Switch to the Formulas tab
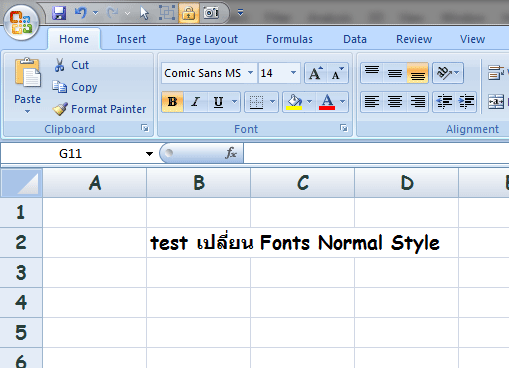This screenshot has height=368, width=509. point(289,39)
